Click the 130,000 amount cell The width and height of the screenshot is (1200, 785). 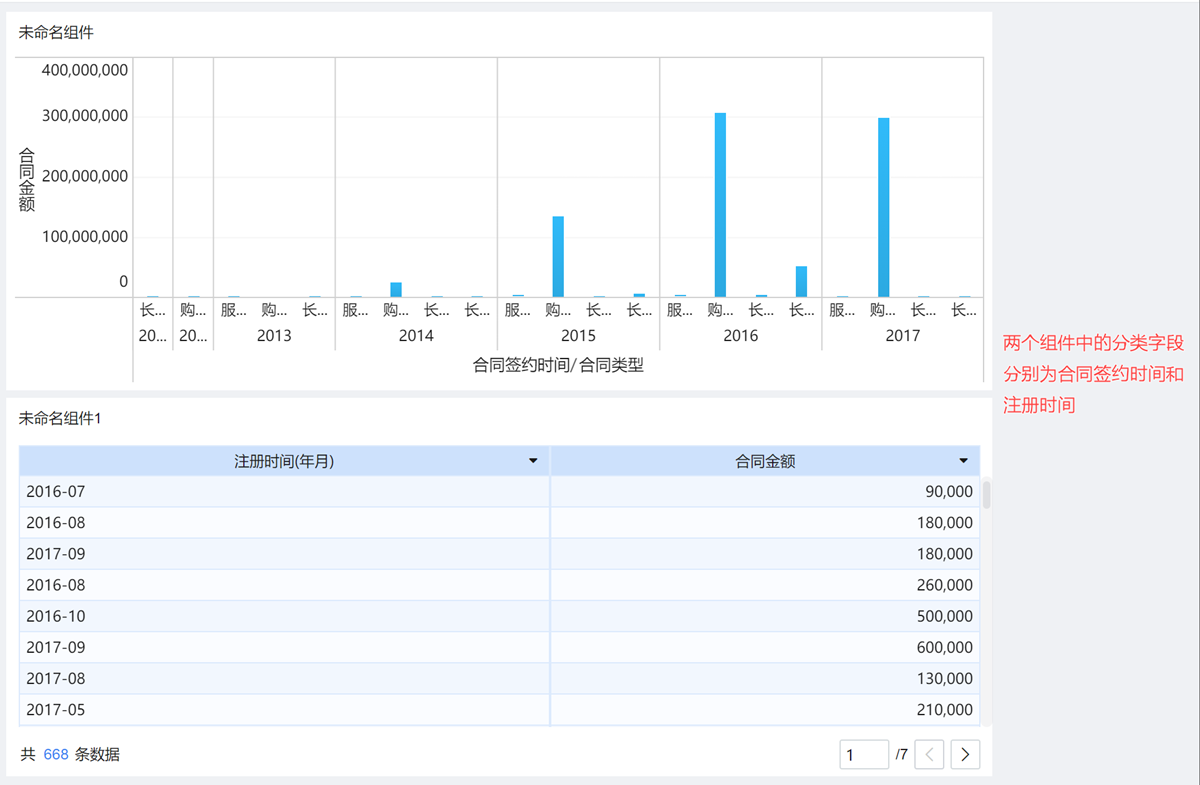pos(765,678)
